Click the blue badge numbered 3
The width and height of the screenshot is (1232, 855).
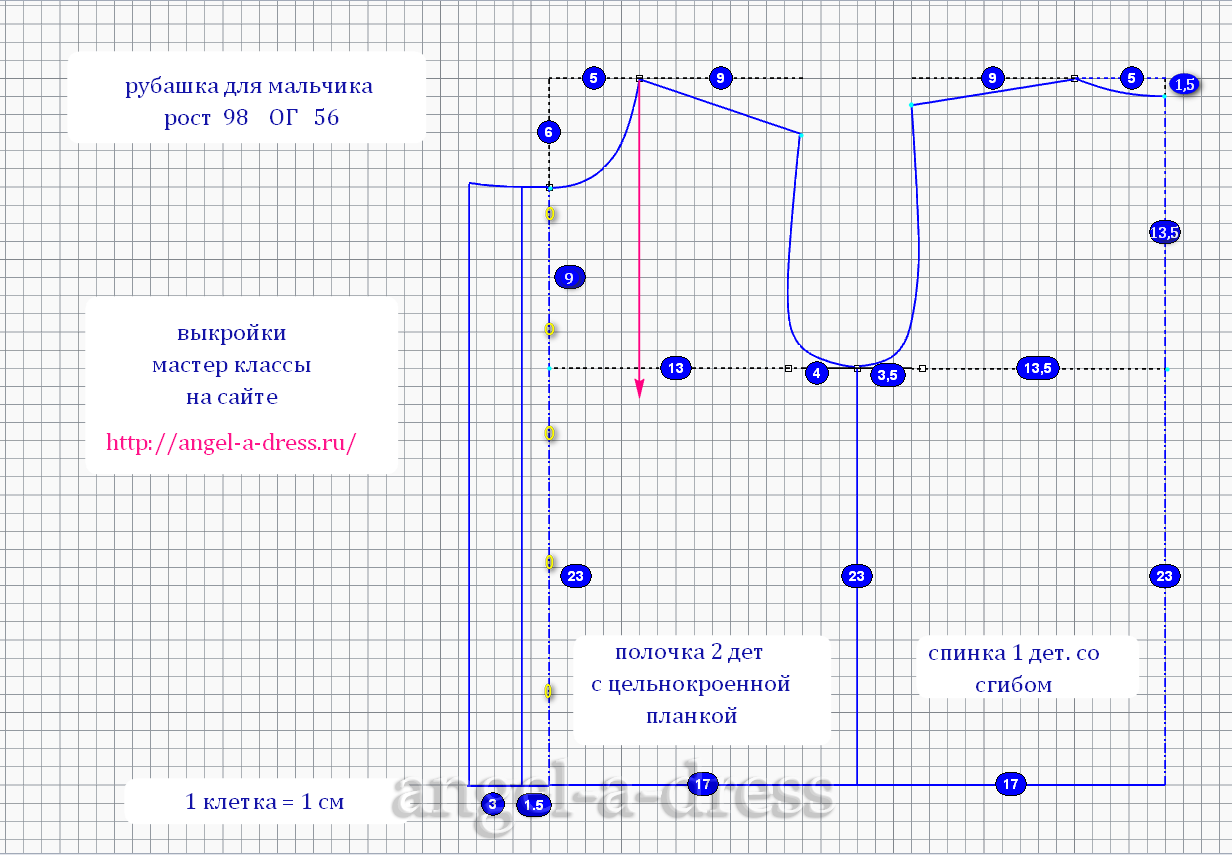492,803
